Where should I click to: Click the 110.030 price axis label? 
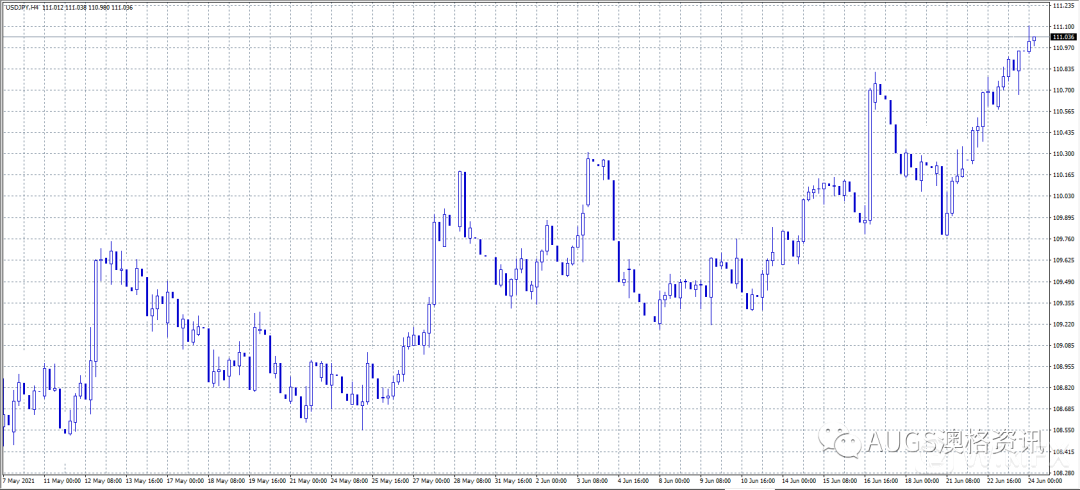(1062, 196)
